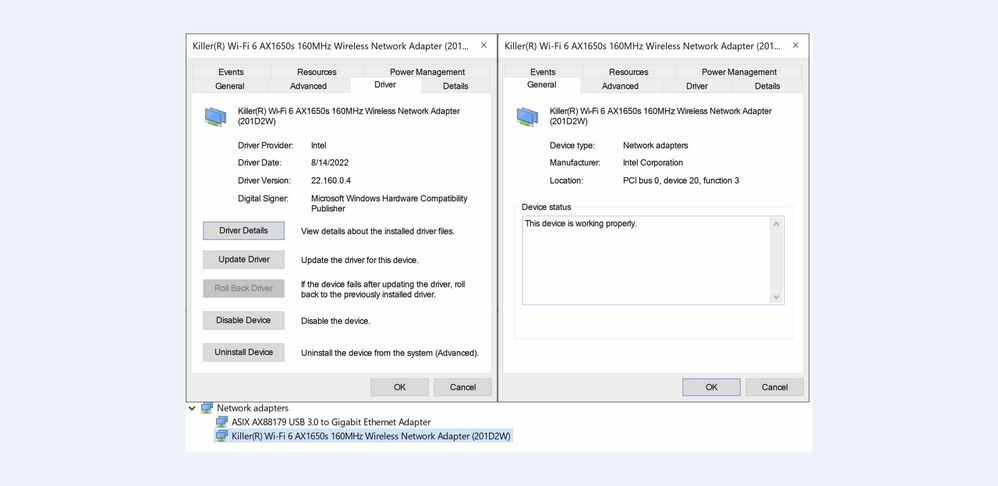Open the Resources tab in the right dialog
Viewport: 998px width, 486px height.
point(628,72)
